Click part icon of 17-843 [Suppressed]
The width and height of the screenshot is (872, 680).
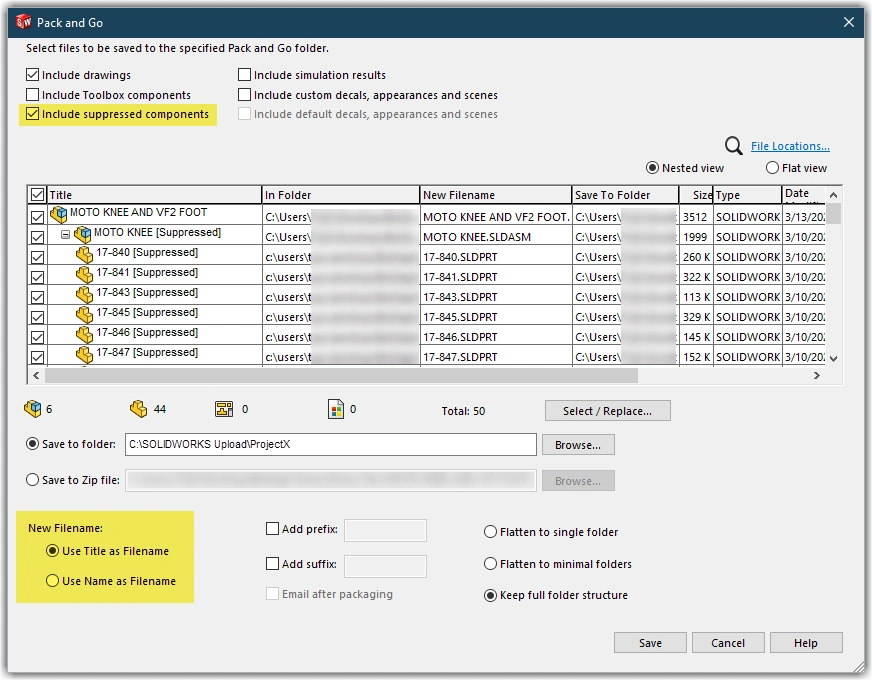coord(84,295)
